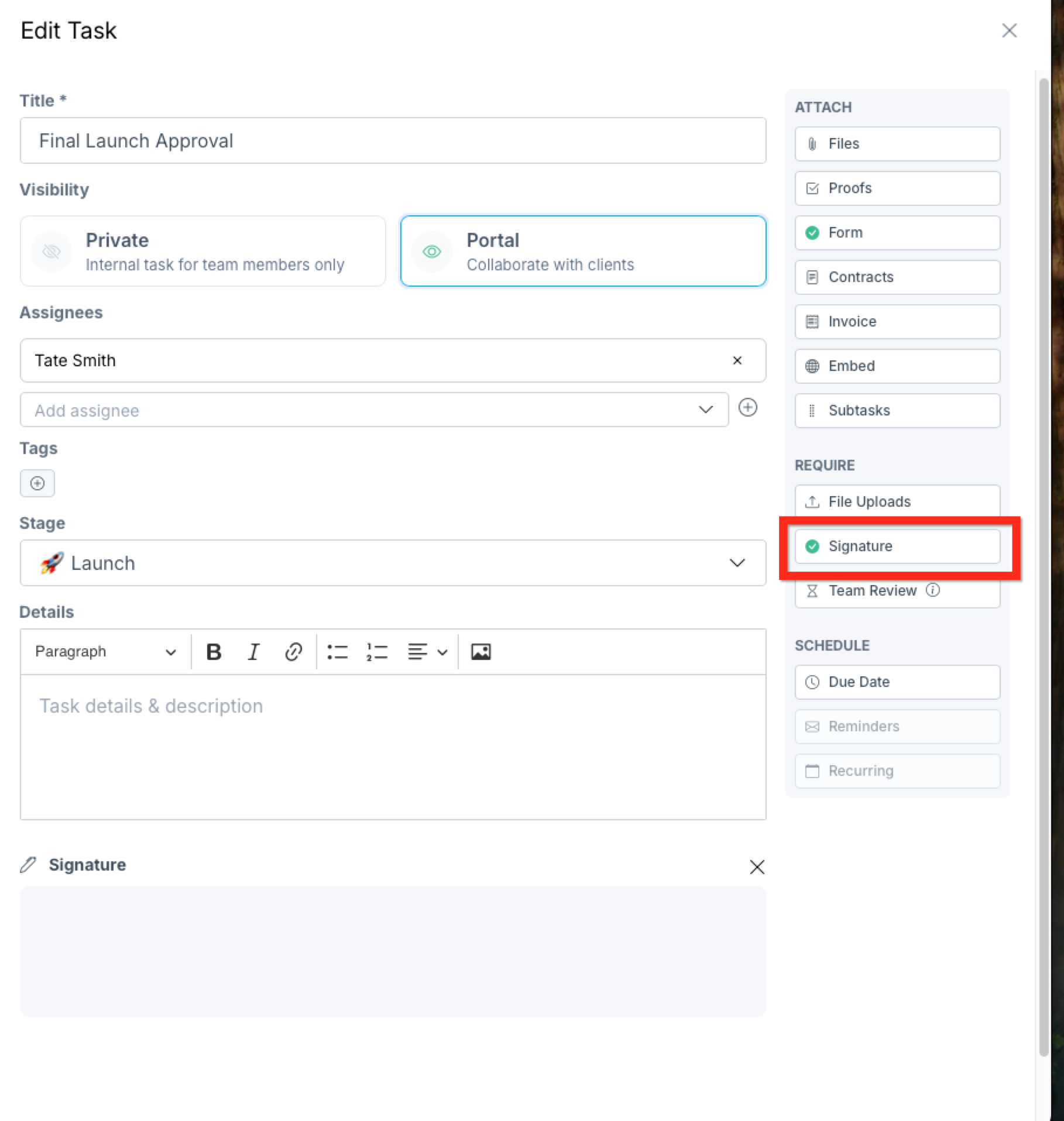Click the Private hidden-eye icon
Viewport: 1064px width, 1121px height.
coord(52,252)
